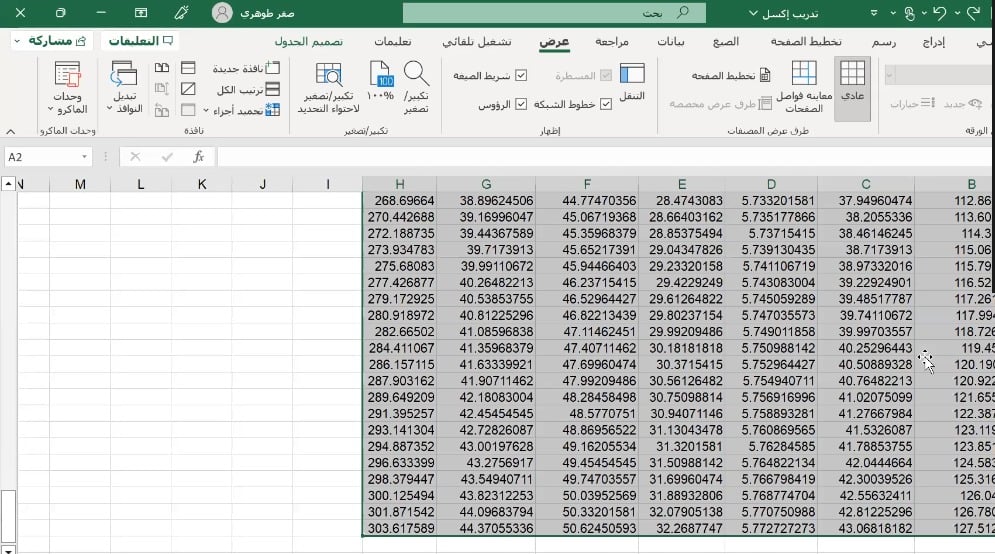This screenshot has height=554, width=995.
Task: Click the Share (مشاركة) button
Action: click(x=50, y=41)
